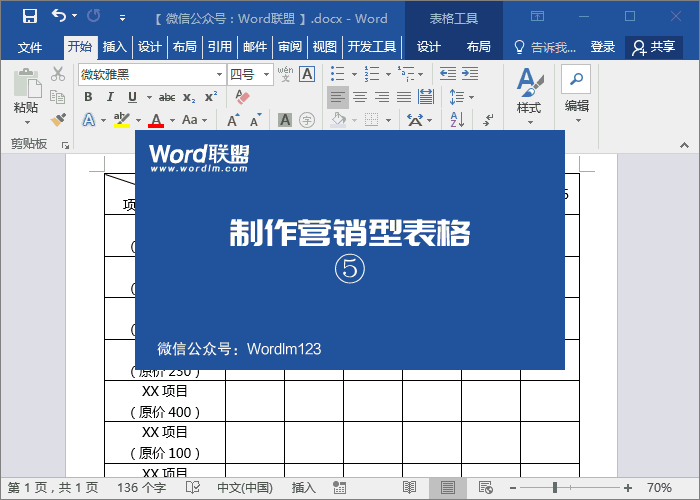Select Center alignment button
Viewport: 700px width, 500px height.
click(x=360, y=97)
